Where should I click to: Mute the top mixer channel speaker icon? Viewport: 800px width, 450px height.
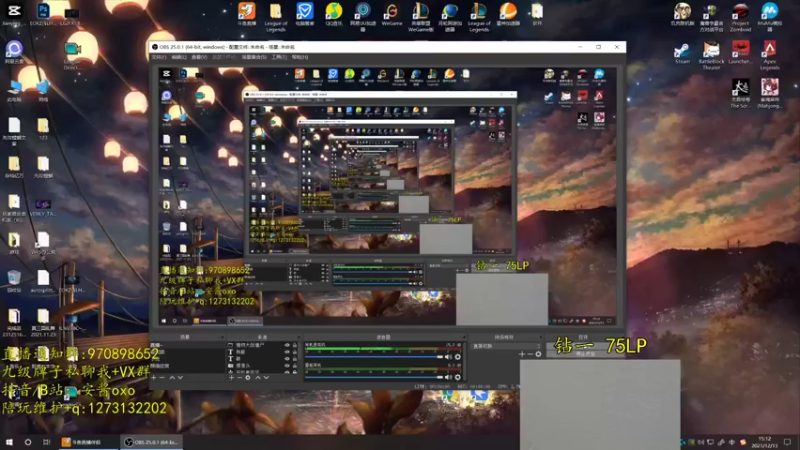tap(448, 357)
